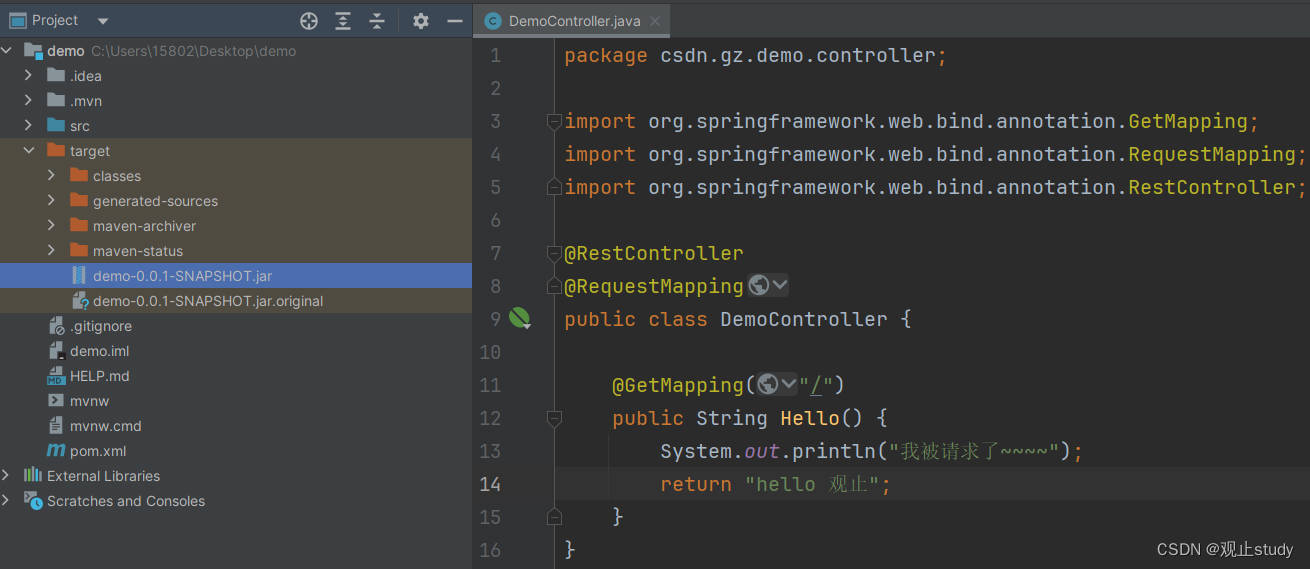
Task: Open Project panel settings gear
Action: pyautogui.click(x=421, y=20)
